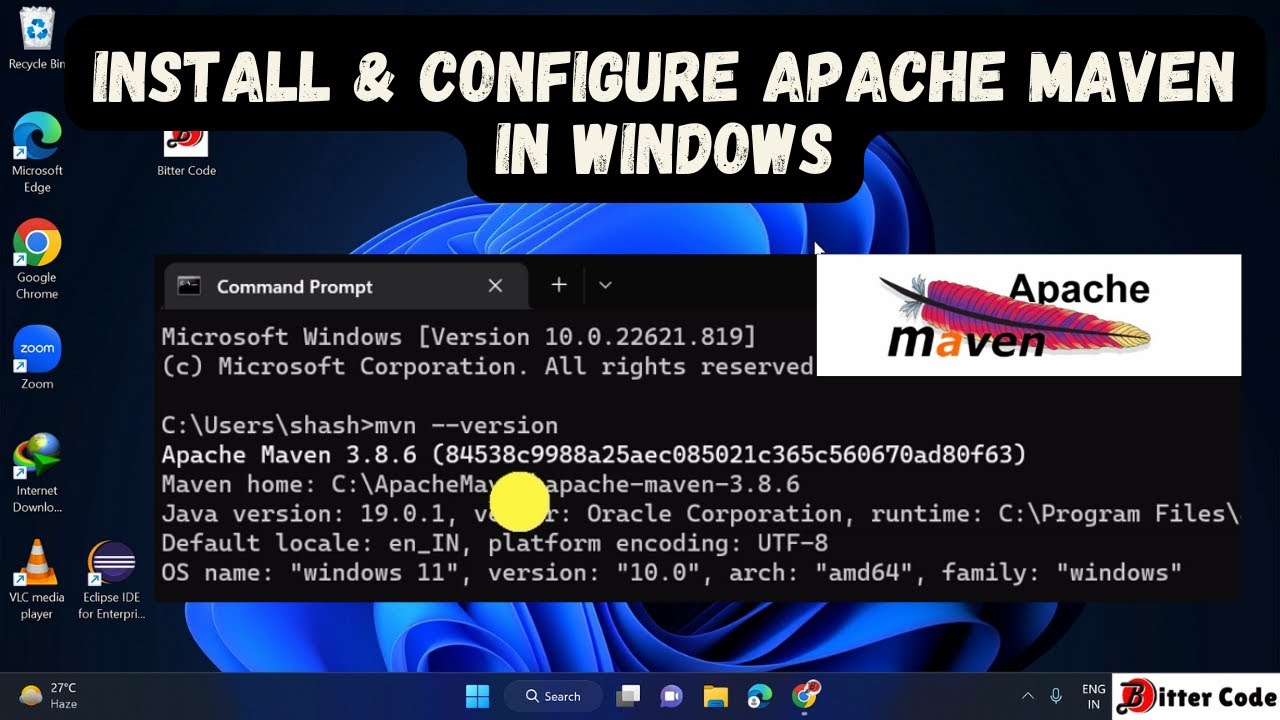Launch Microsoft Edge from the desktop
The image size is (1280, 720).
pos(37,152)
